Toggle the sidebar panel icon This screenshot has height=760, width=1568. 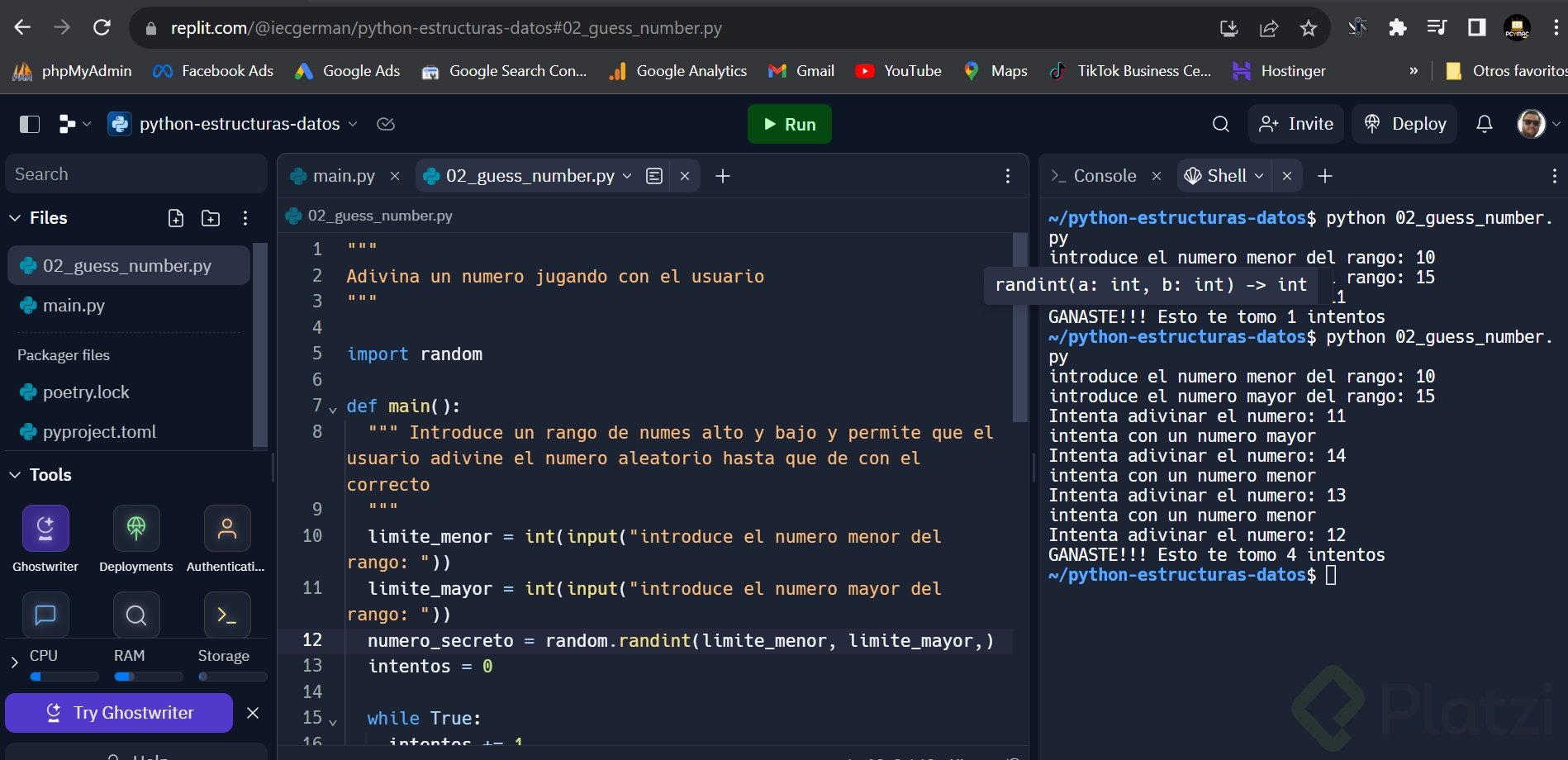coord(30,124)
